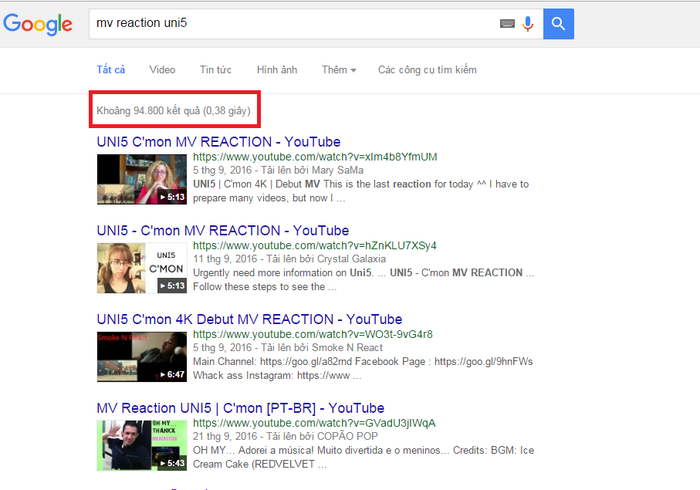Open 'MV Reaction UNI5 | C'mon [PT-BR]' result
The image size is (700, 490).
240,408
